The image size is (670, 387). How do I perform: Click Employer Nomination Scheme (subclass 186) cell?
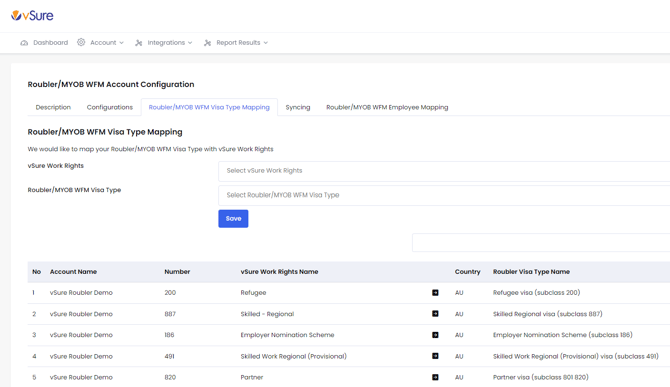tap(562, 335)
